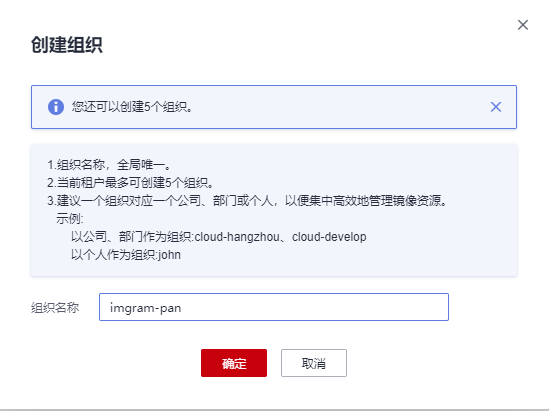Viewport: 549px width, 411px height.
Task: Click the 示例: label
Action: [x=70, y=219]
